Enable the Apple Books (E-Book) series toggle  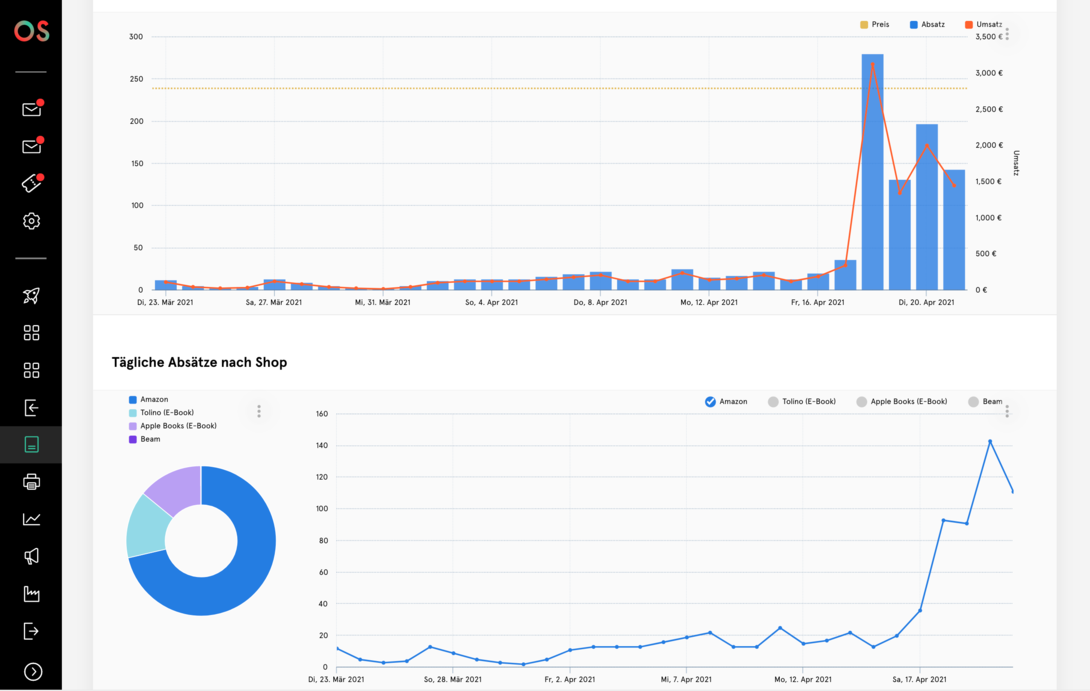tap(861, 402)
